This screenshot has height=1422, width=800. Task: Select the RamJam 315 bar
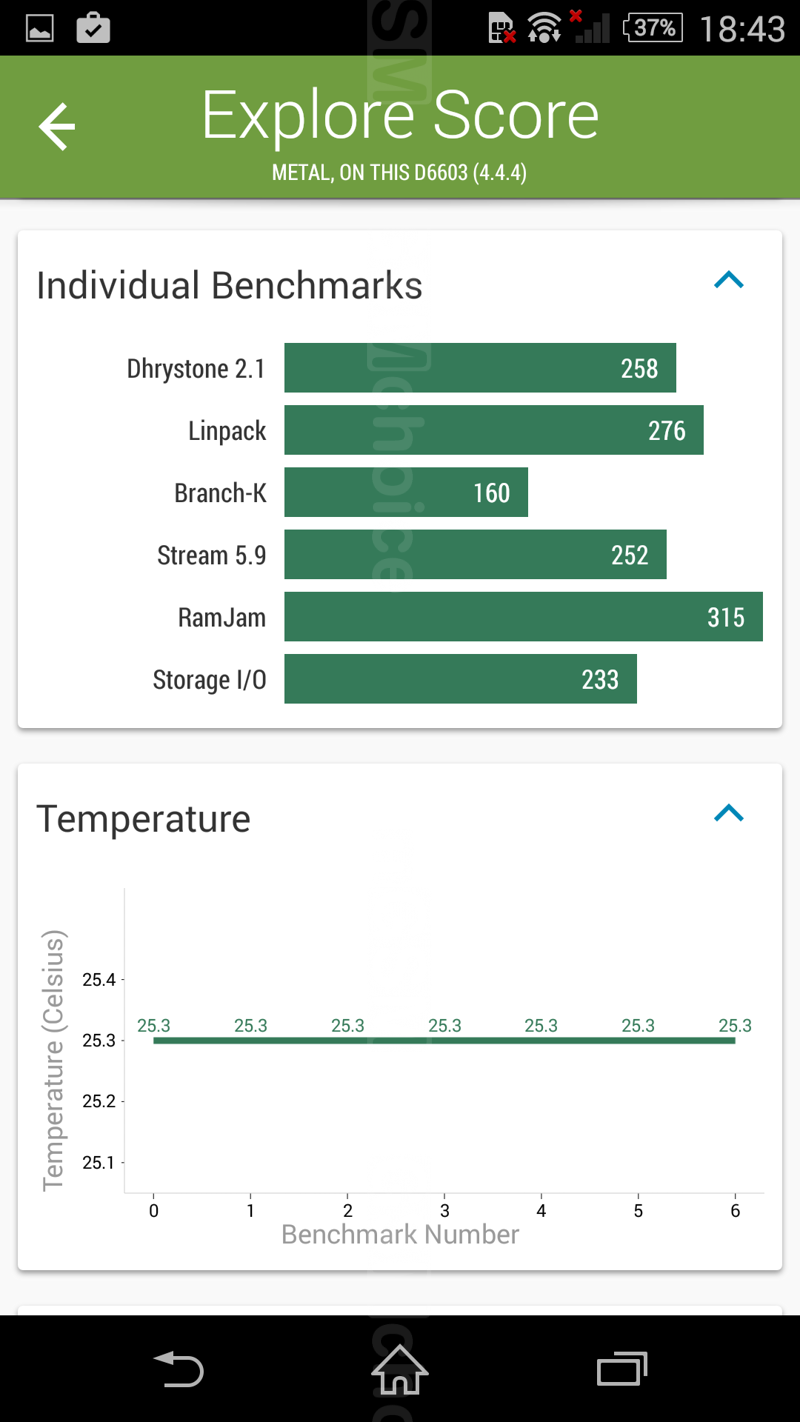(523, 616)
